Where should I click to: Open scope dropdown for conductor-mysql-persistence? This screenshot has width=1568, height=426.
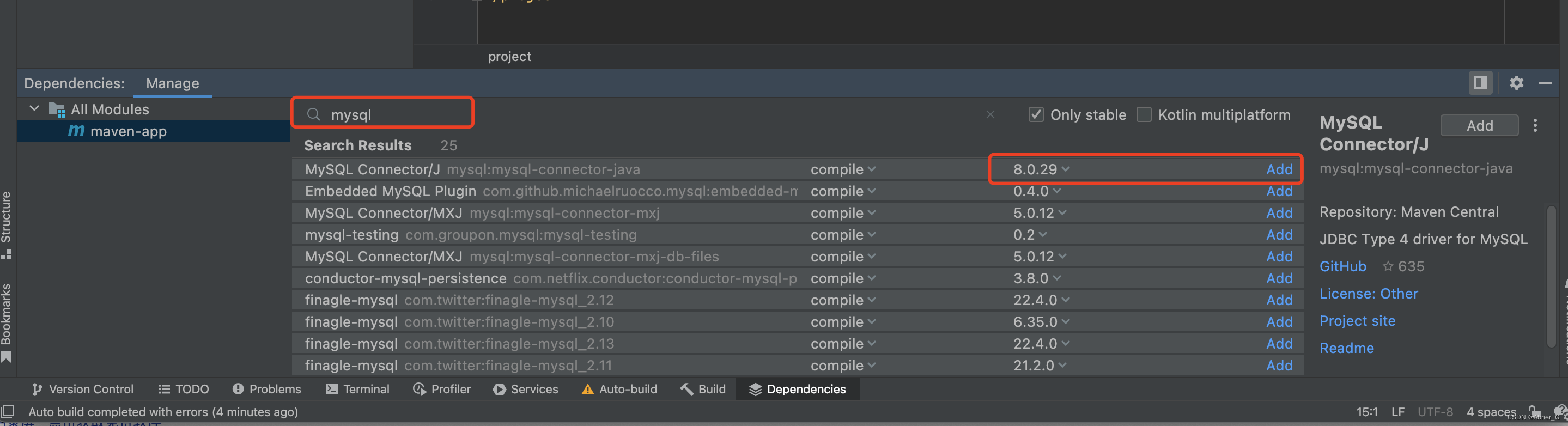842,278
